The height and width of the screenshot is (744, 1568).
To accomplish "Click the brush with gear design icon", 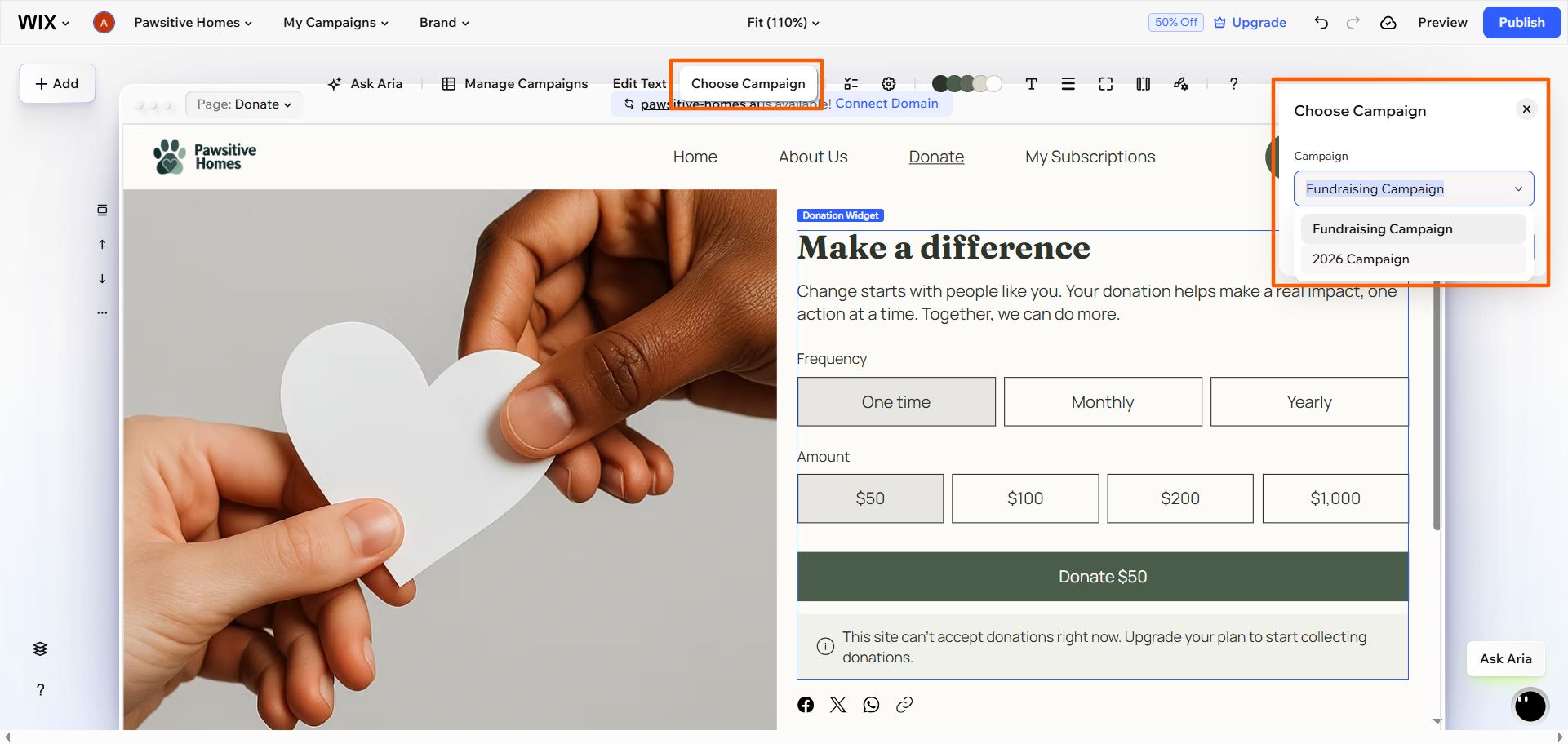I will 1181,83.
